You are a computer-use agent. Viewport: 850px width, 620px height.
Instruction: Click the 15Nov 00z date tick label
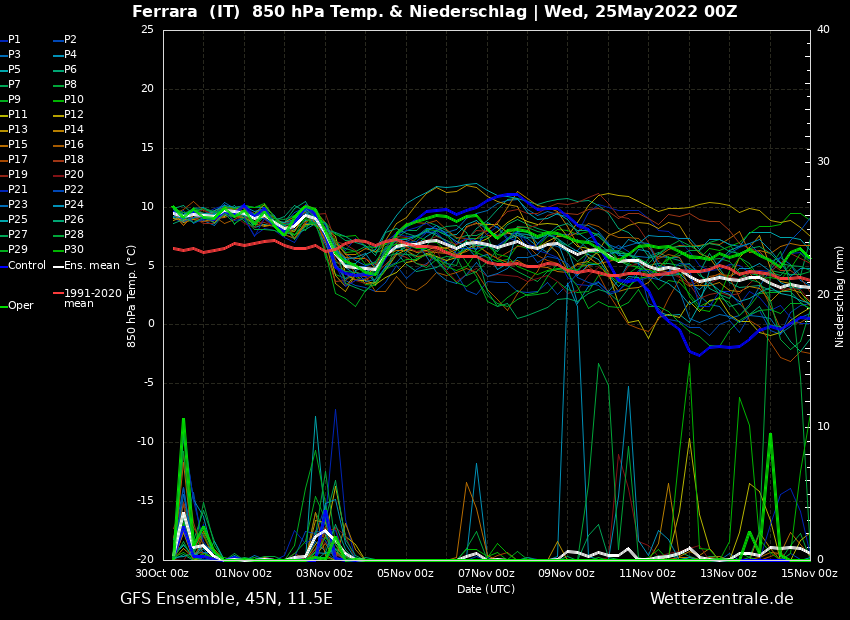809,573
